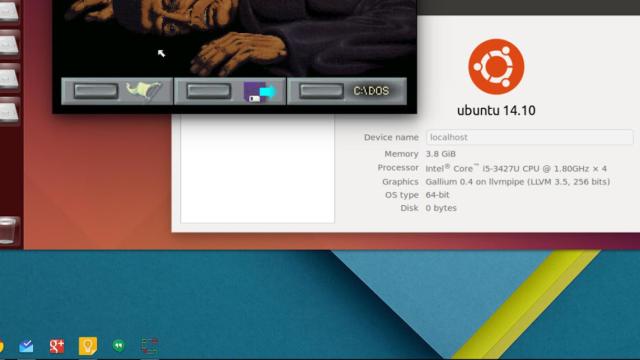Screen dimensions: 640x360
Task: Open Google Keep from the shelf
Action: [88, 346]
